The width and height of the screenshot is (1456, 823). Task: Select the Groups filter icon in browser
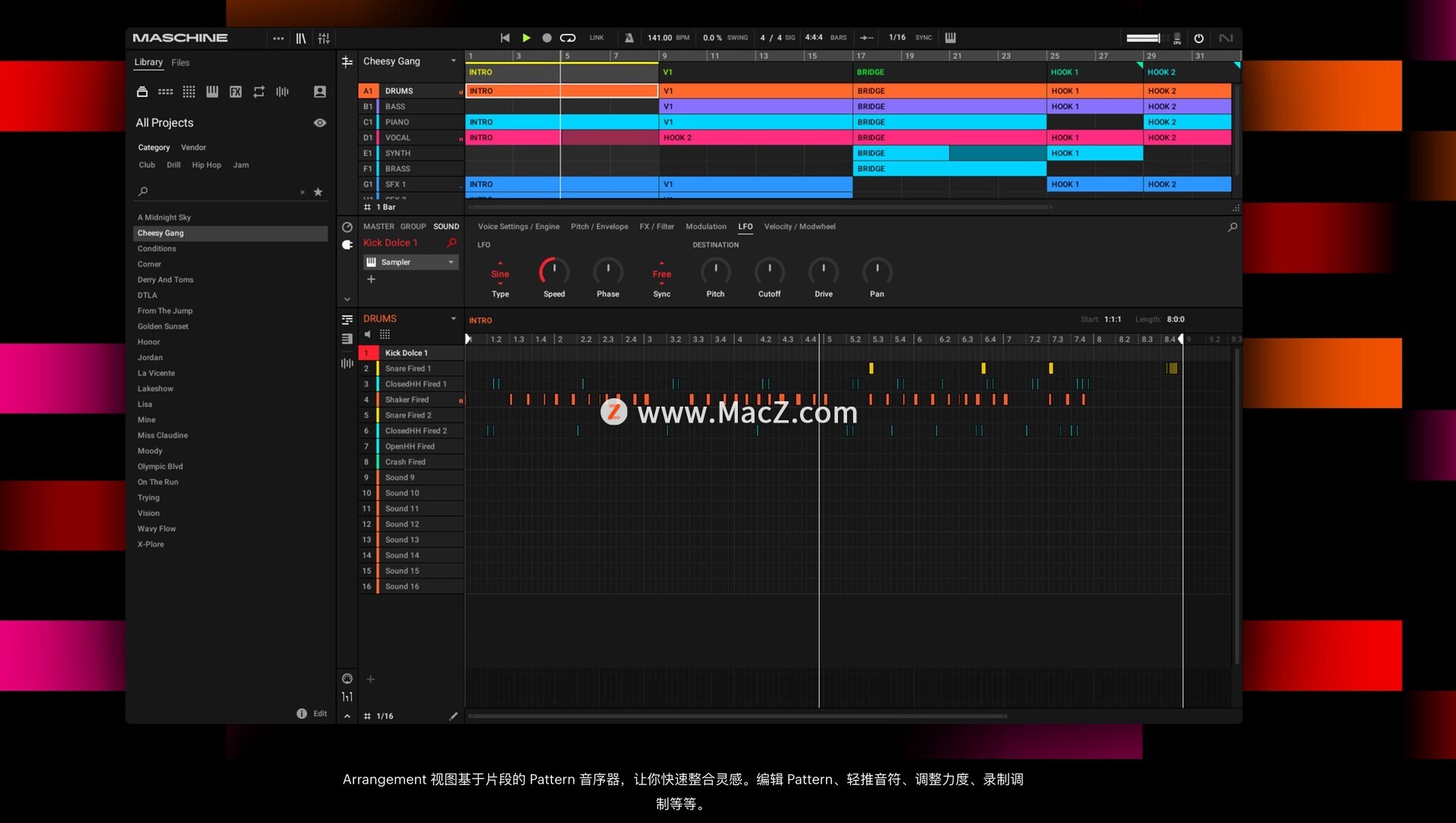click(x=165, y=92)
